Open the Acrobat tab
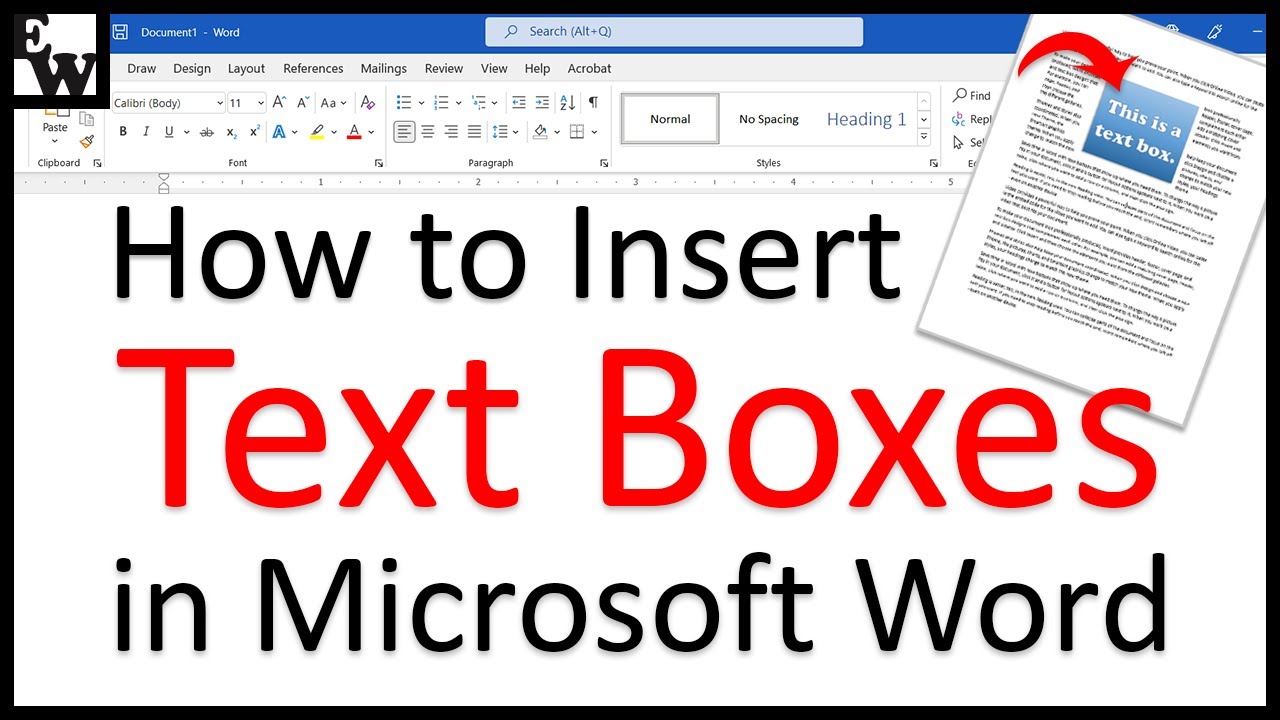Image resolution: width=1280 pixels, height=720 pixels. [x=590, y=68]
